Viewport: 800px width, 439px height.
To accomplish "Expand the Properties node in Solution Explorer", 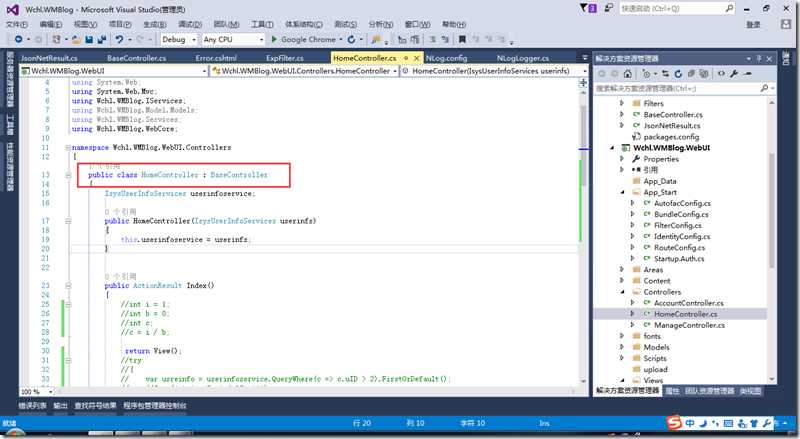I will click(622, 159).
